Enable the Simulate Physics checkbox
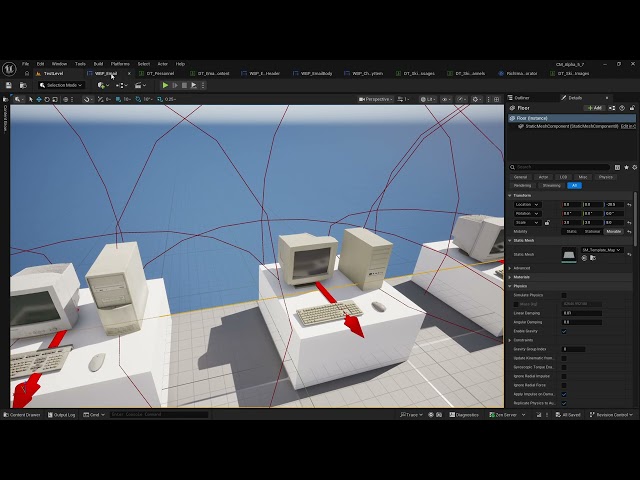 coord(564,295)
